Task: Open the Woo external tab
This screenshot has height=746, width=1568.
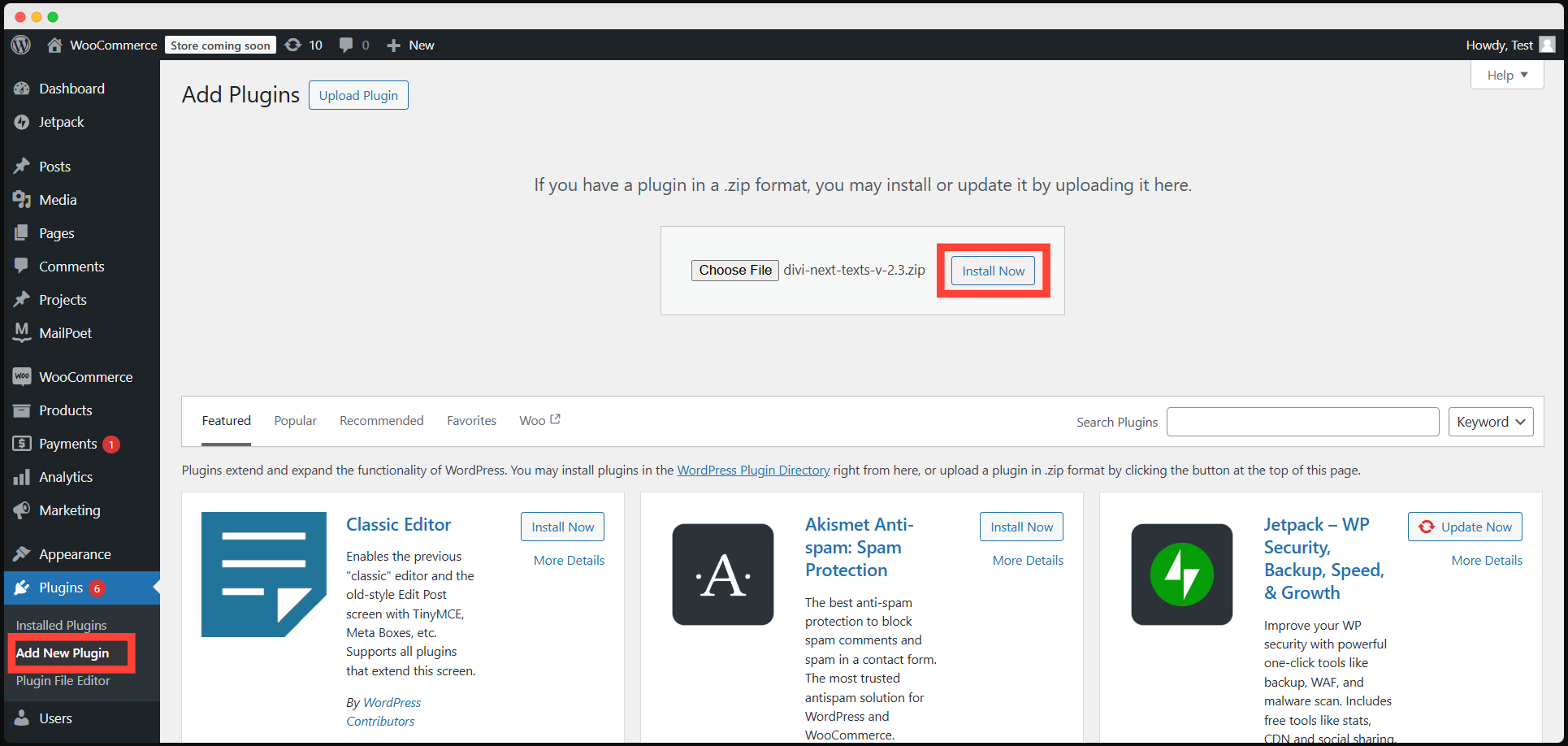Action: point(540,421)
